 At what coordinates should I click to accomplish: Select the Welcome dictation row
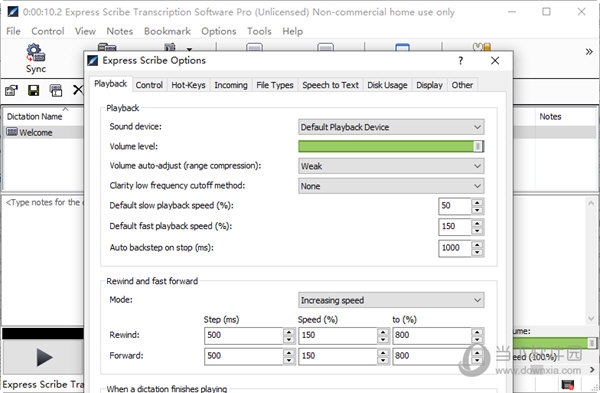click(43, 132)
